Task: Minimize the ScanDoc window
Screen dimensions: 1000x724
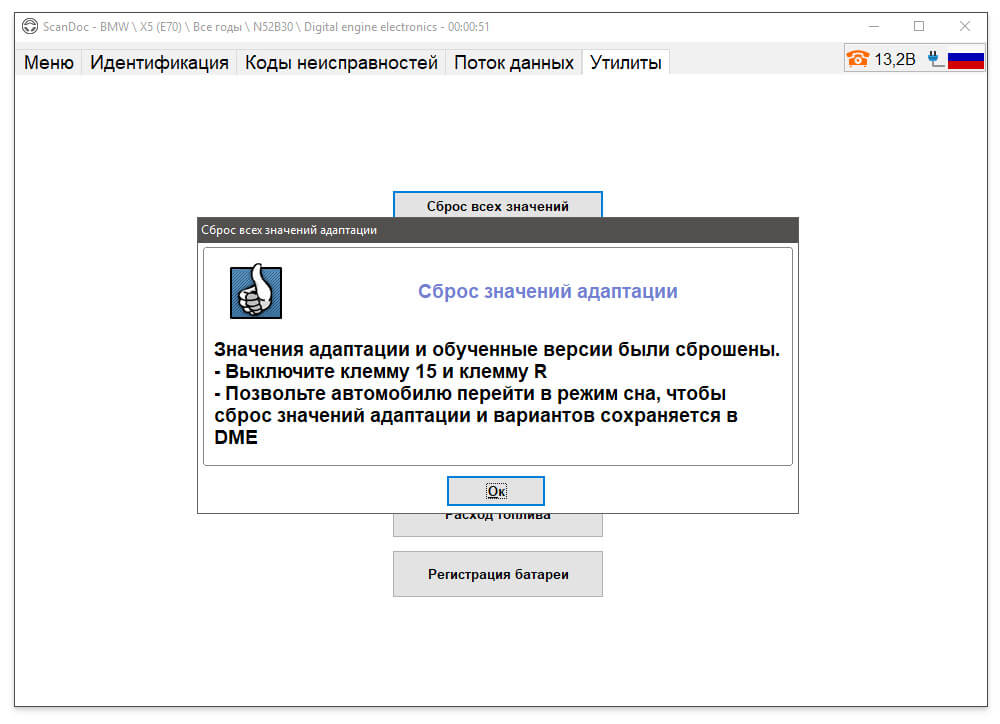Action: [874, 26]
